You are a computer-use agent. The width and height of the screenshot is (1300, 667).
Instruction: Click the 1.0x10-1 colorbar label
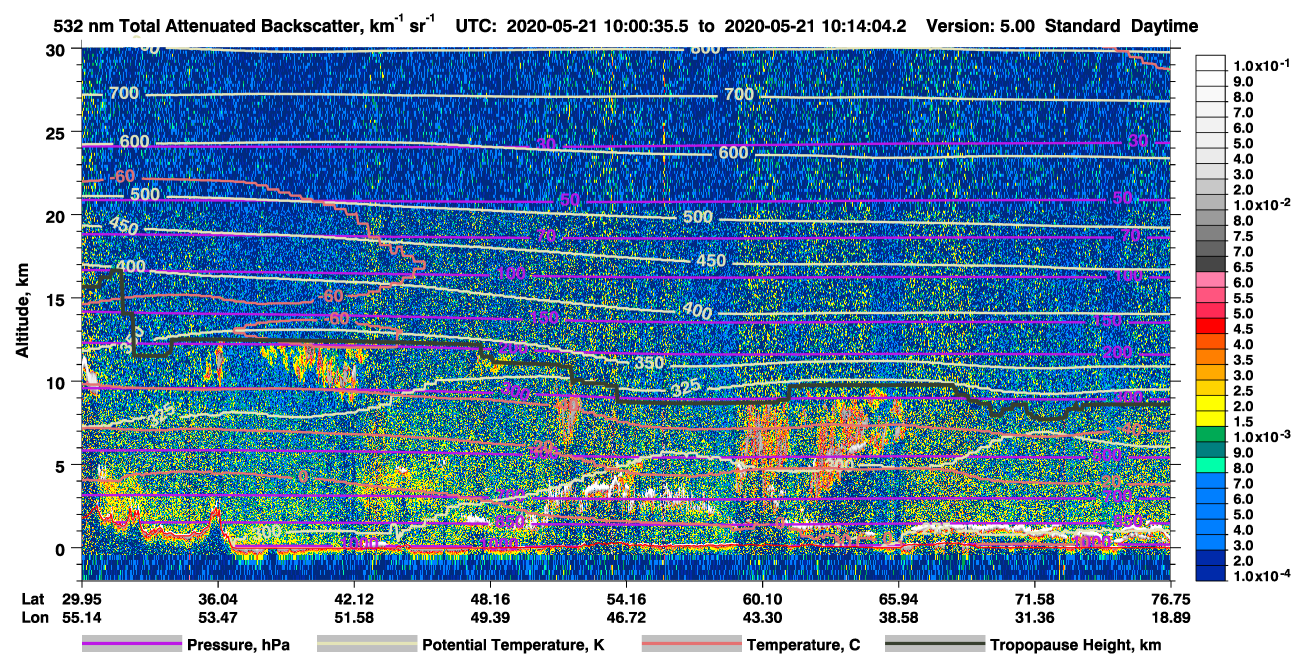pos(1261,65)
